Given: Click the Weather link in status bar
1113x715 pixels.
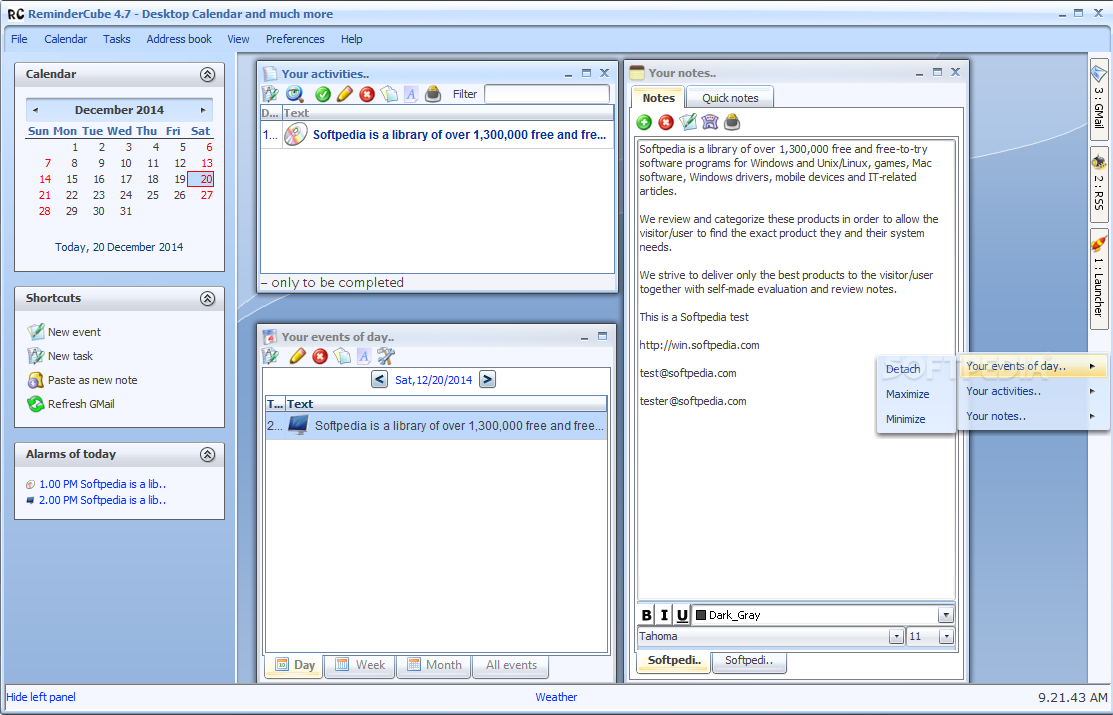Looking at the screenshot, I should 556,697.
